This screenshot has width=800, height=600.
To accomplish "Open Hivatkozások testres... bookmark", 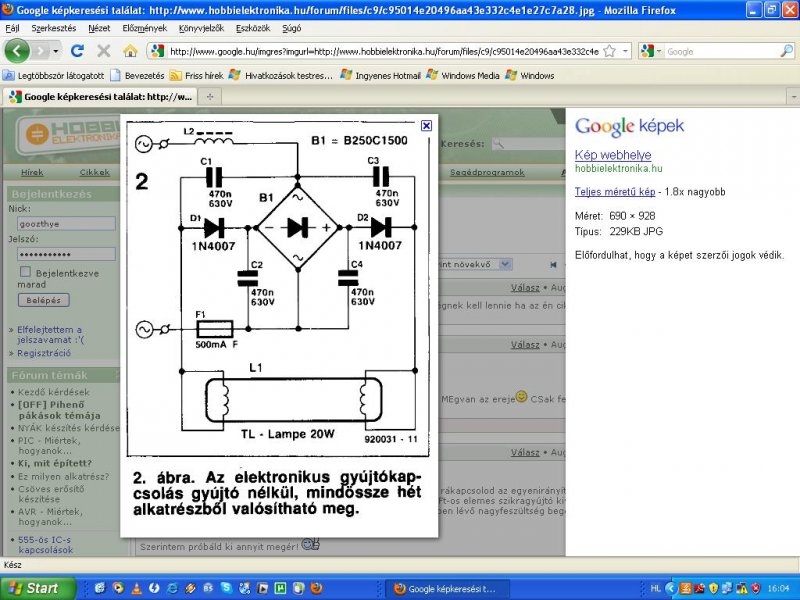I will pyautogui.click(x=281, y=76).
